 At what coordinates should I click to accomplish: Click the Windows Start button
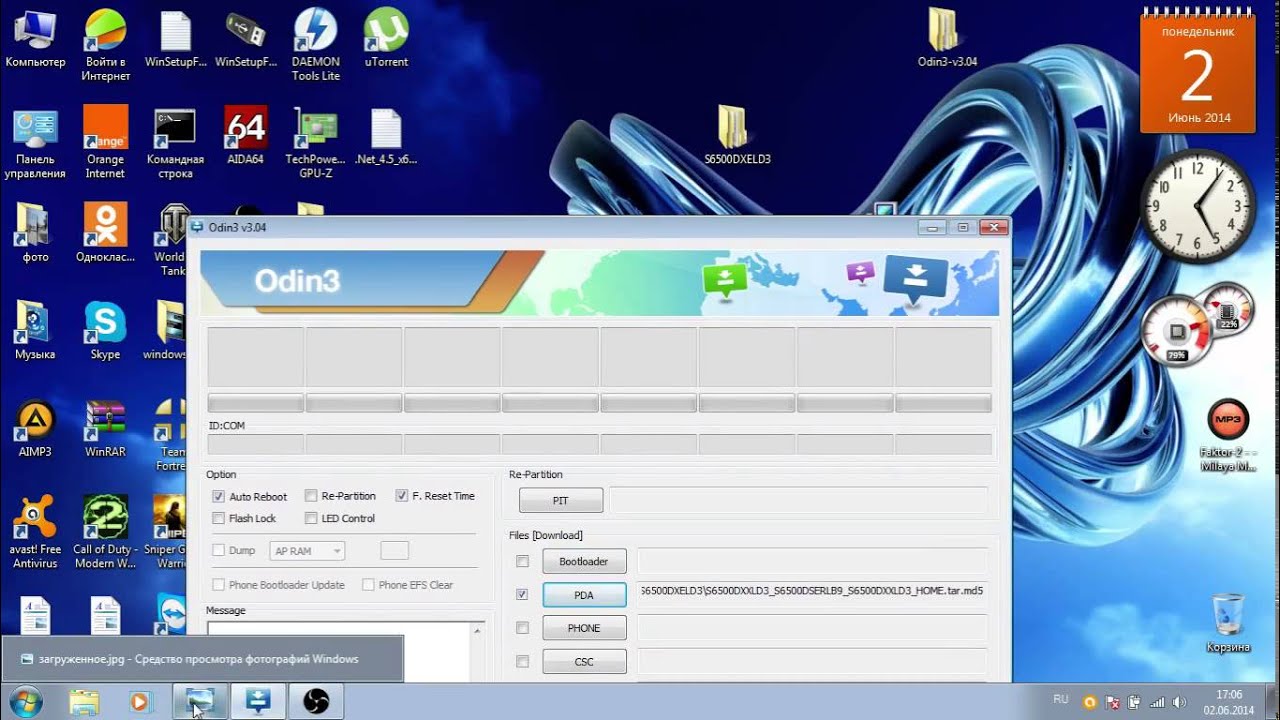click(26, 701)
